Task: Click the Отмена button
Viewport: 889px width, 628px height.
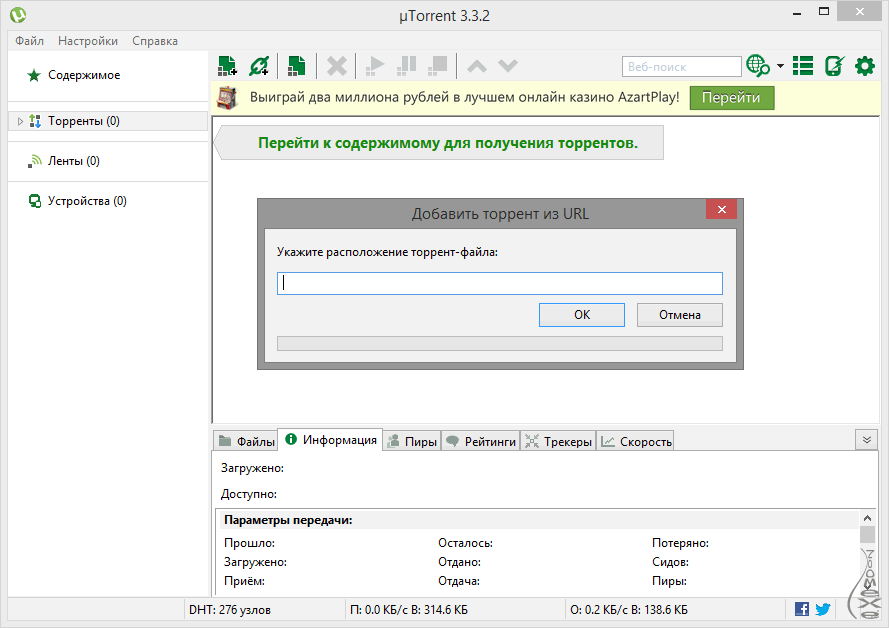Action: pyautogui.click(x=679, y=315)
